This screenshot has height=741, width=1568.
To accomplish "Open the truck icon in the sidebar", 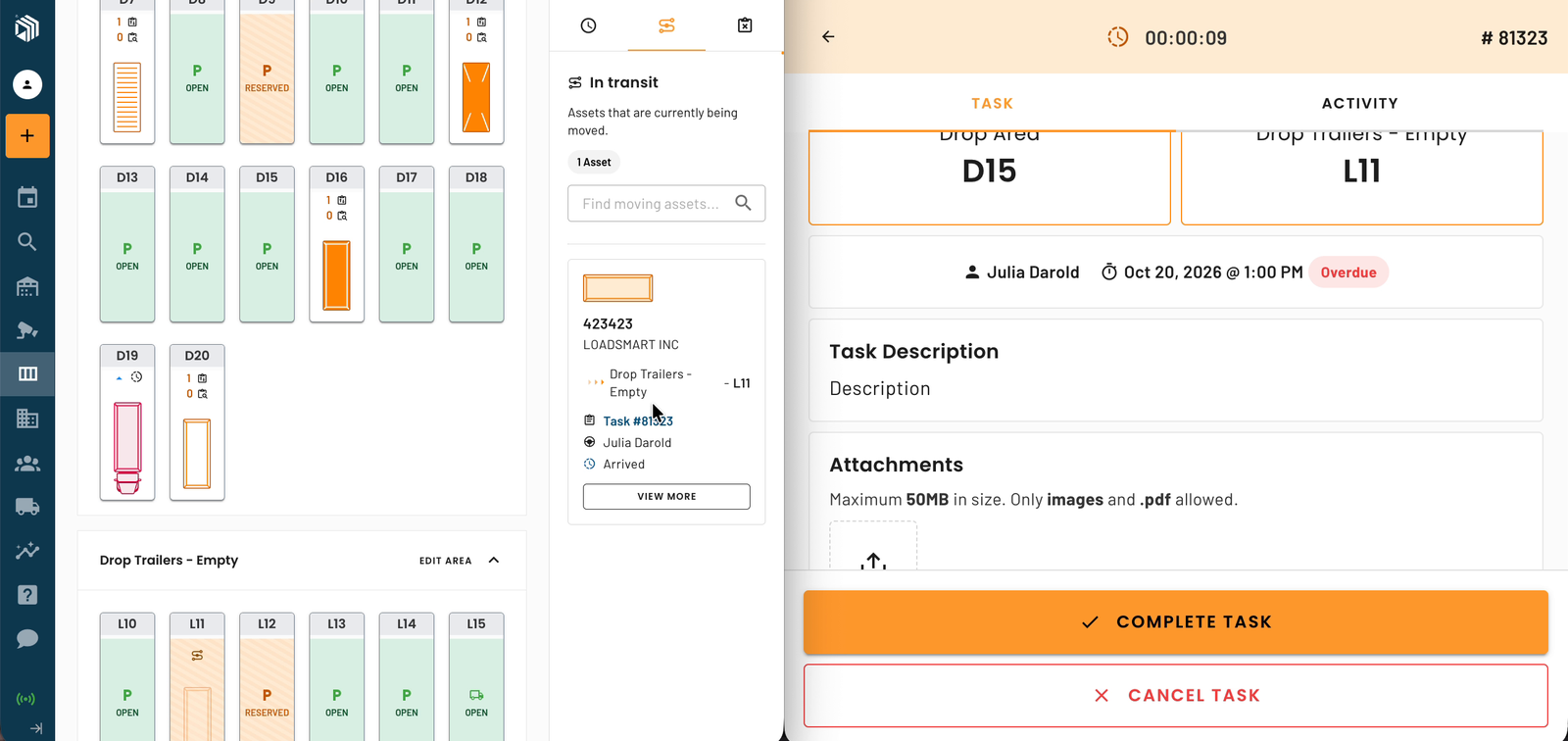I will pos(27,507).
